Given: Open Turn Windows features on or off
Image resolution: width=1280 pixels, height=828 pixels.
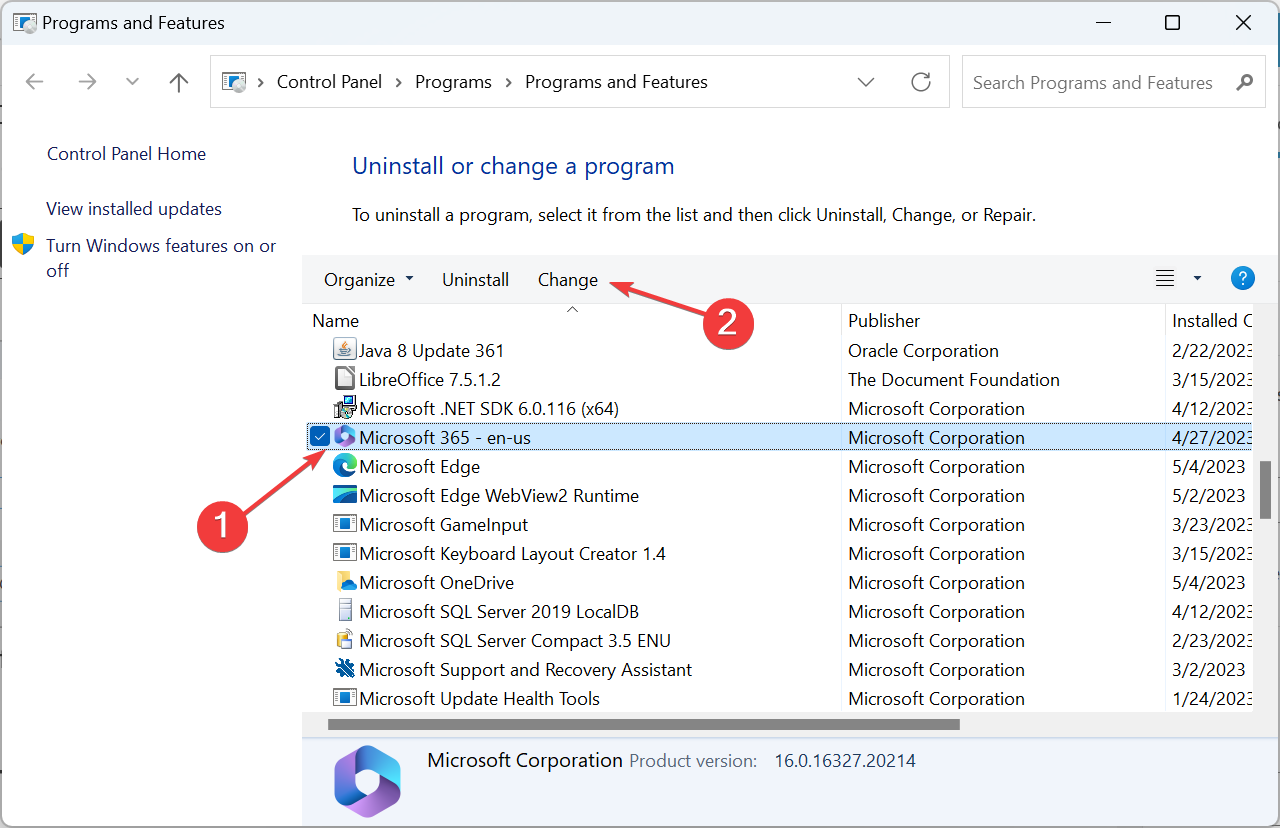Looking at the screenshot, I should pyautogui.click(x=161, y=258).
